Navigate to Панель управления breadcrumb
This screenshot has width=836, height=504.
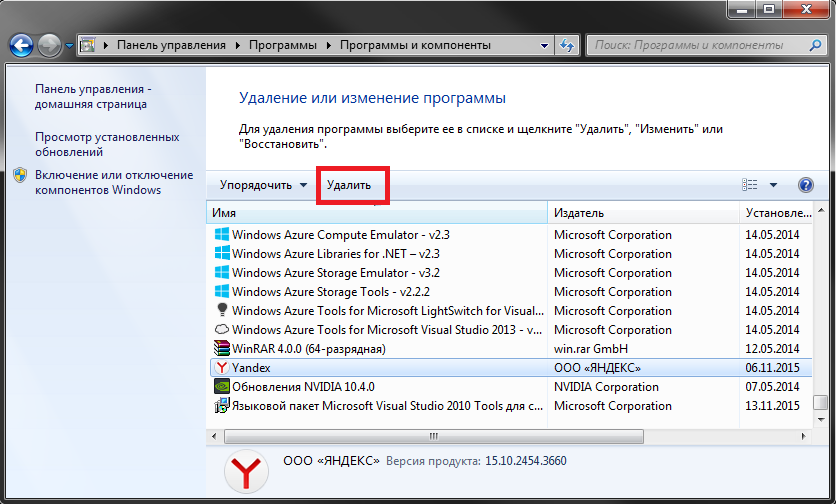(x=171, y=45)
